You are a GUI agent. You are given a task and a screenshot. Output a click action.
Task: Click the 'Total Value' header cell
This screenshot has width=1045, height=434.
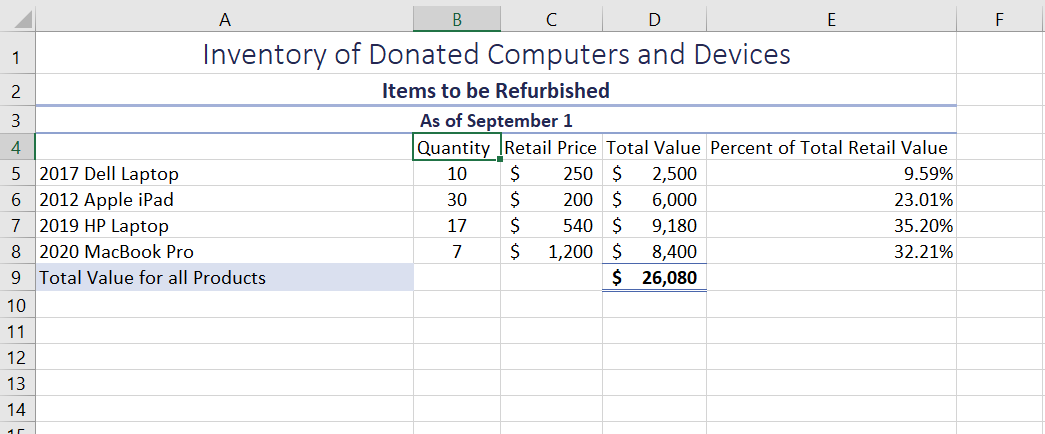click(x=654, y=147)
